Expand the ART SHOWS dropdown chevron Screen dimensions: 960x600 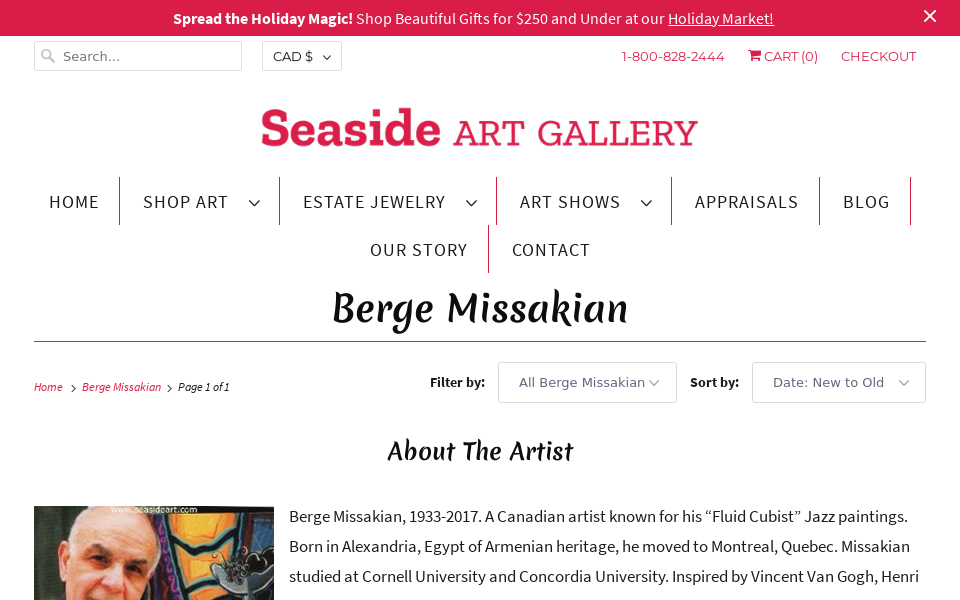(644, 202)
